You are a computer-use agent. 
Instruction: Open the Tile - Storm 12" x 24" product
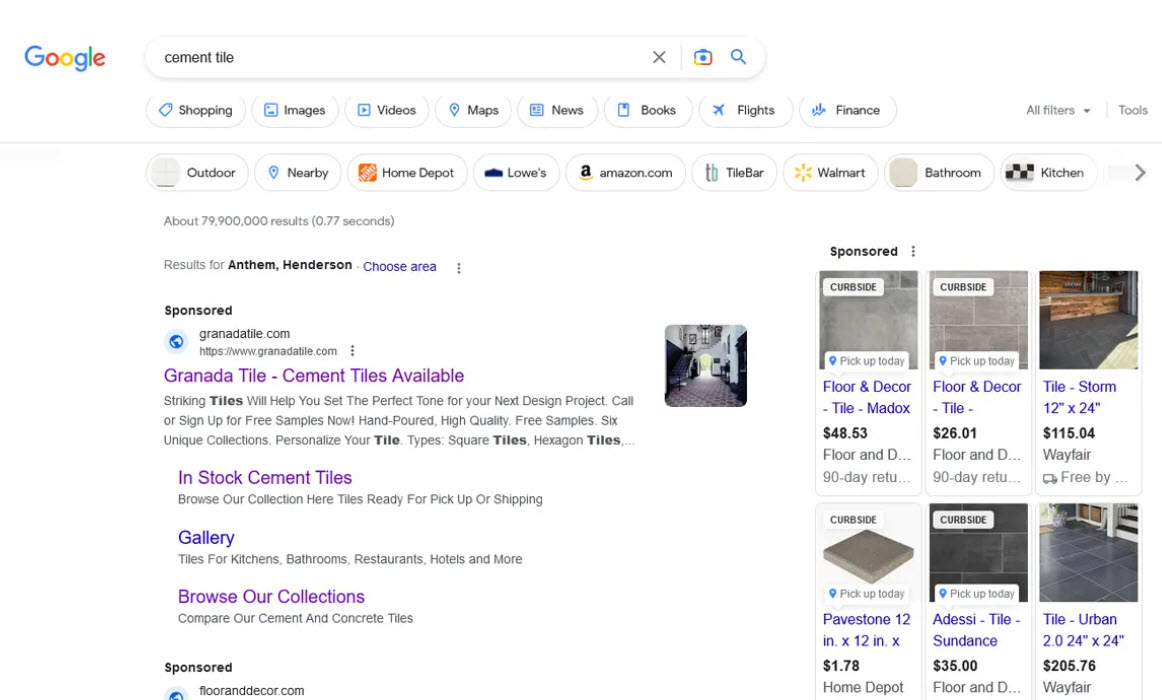[1080, 398]
